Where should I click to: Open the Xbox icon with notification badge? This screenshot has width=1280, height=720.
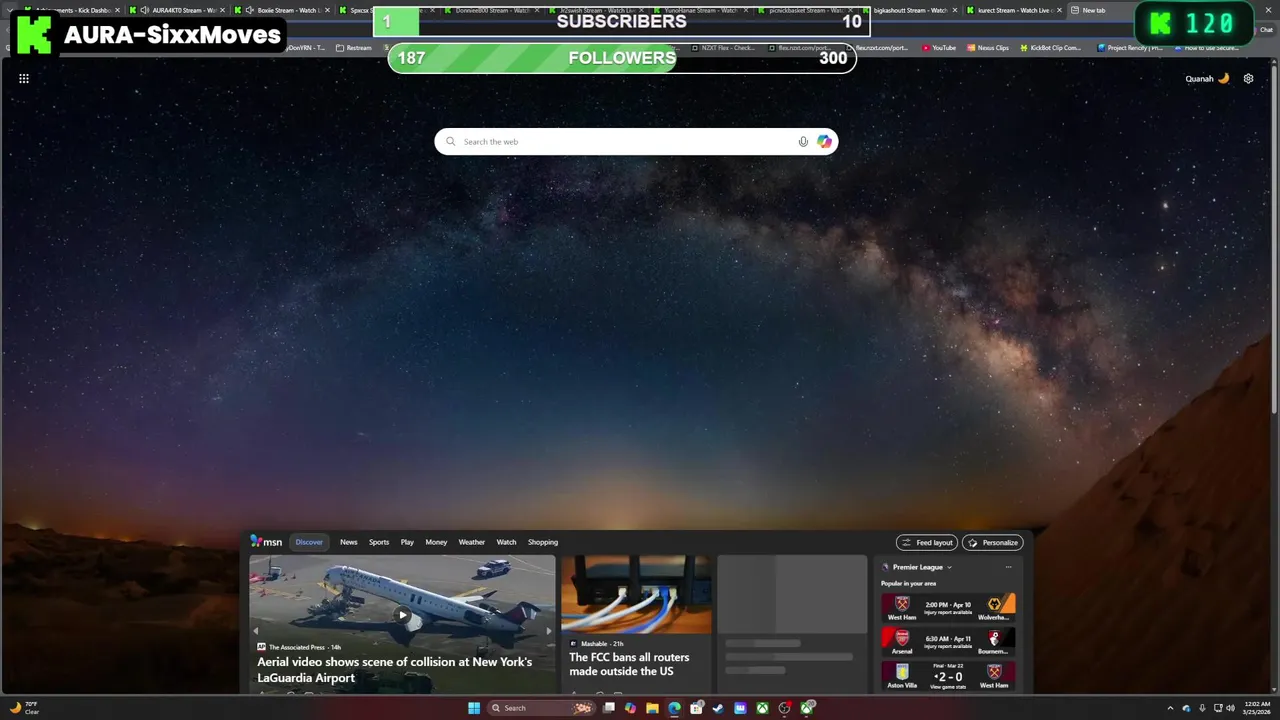[807, 708]
